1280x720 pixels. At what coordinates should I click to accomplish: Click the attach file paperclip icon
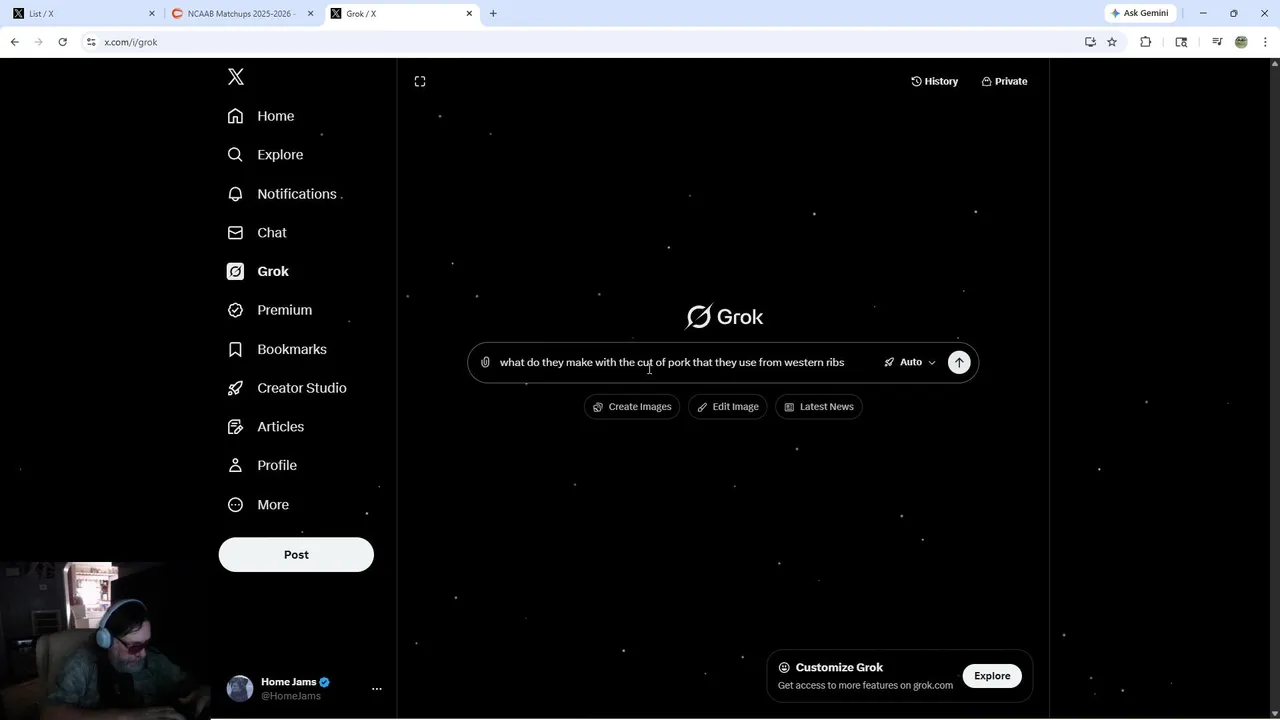point(485,362)
